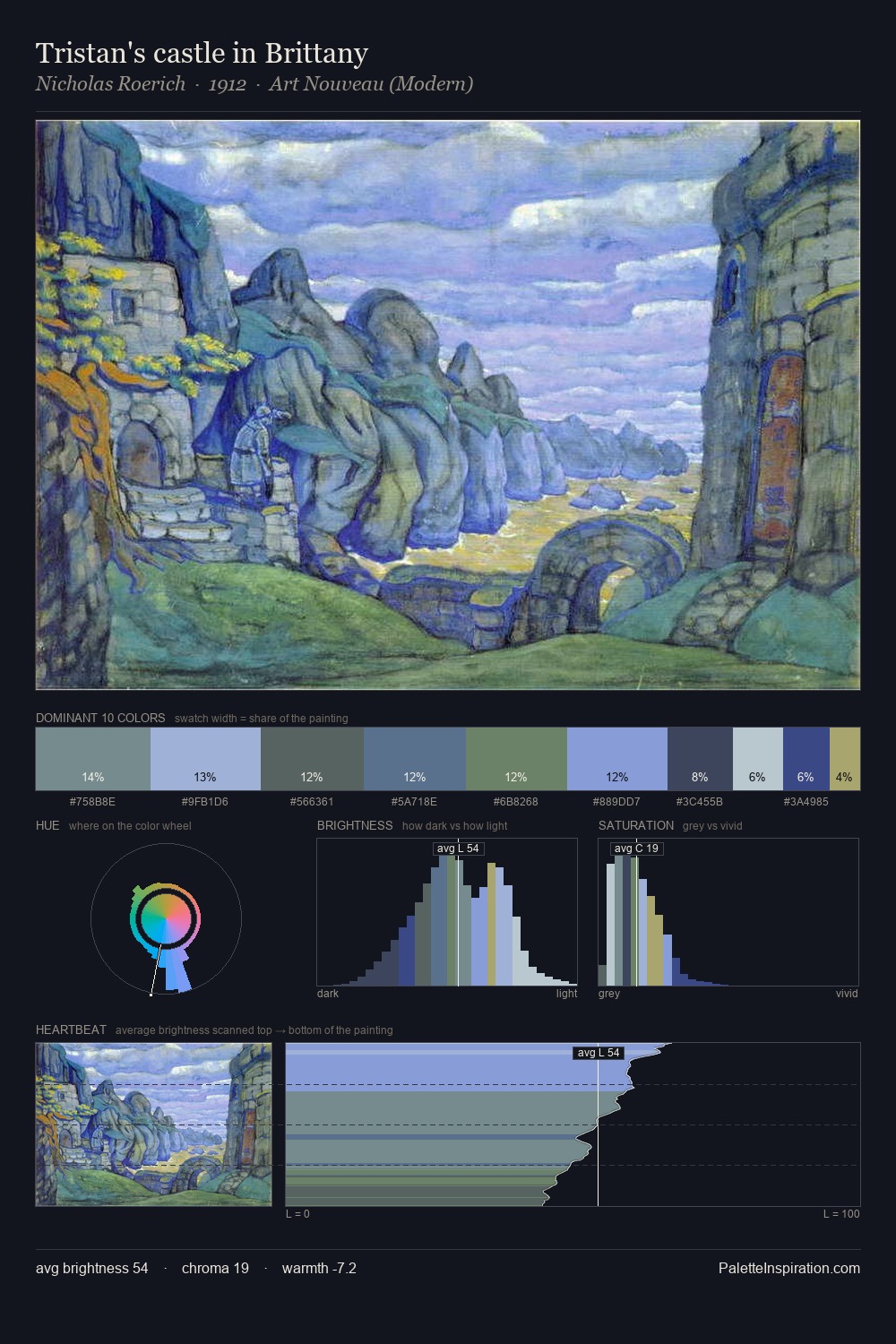The height and width of the screenshot is (1344, 896).
Task: Click the HEARTBEAT section heading
Action: 71,1030
